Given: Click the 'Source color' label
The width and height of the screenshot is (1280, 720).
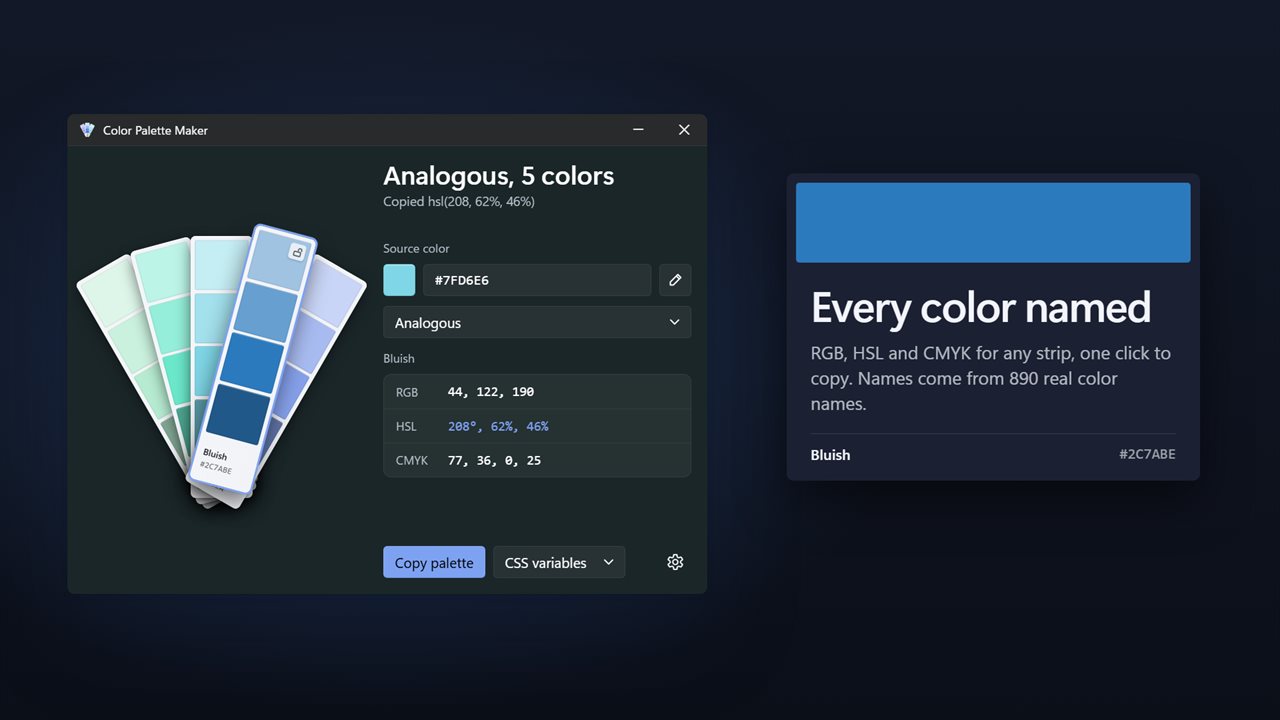Looking at the screenshot, I should pyautogui.click(x=416, y=248).
